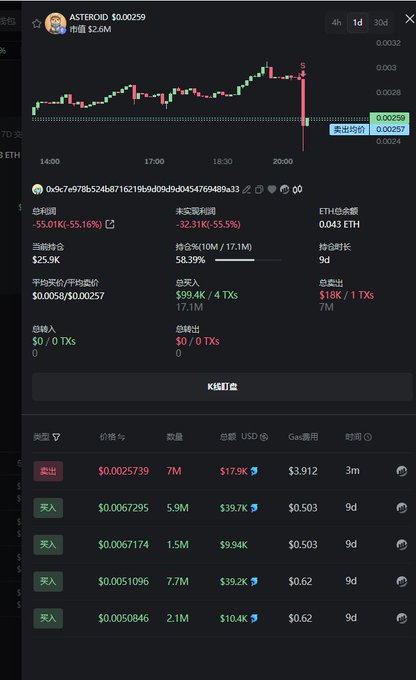Image resolution: width=416 pixels, height=680 pixels.
Task: Click the quantity 7.7M in trade table
Action: point(177,582)
